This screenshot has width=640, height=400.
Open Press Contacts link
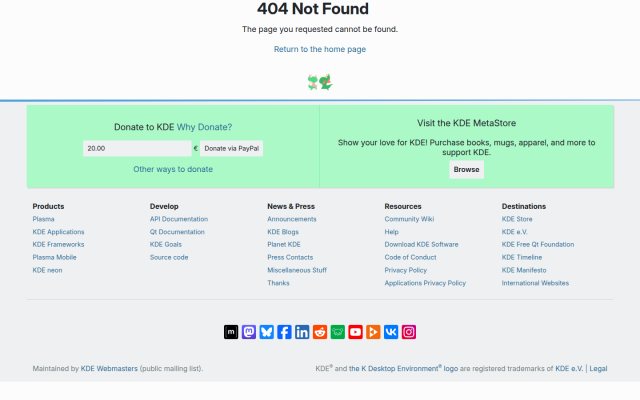coord(290,257)
